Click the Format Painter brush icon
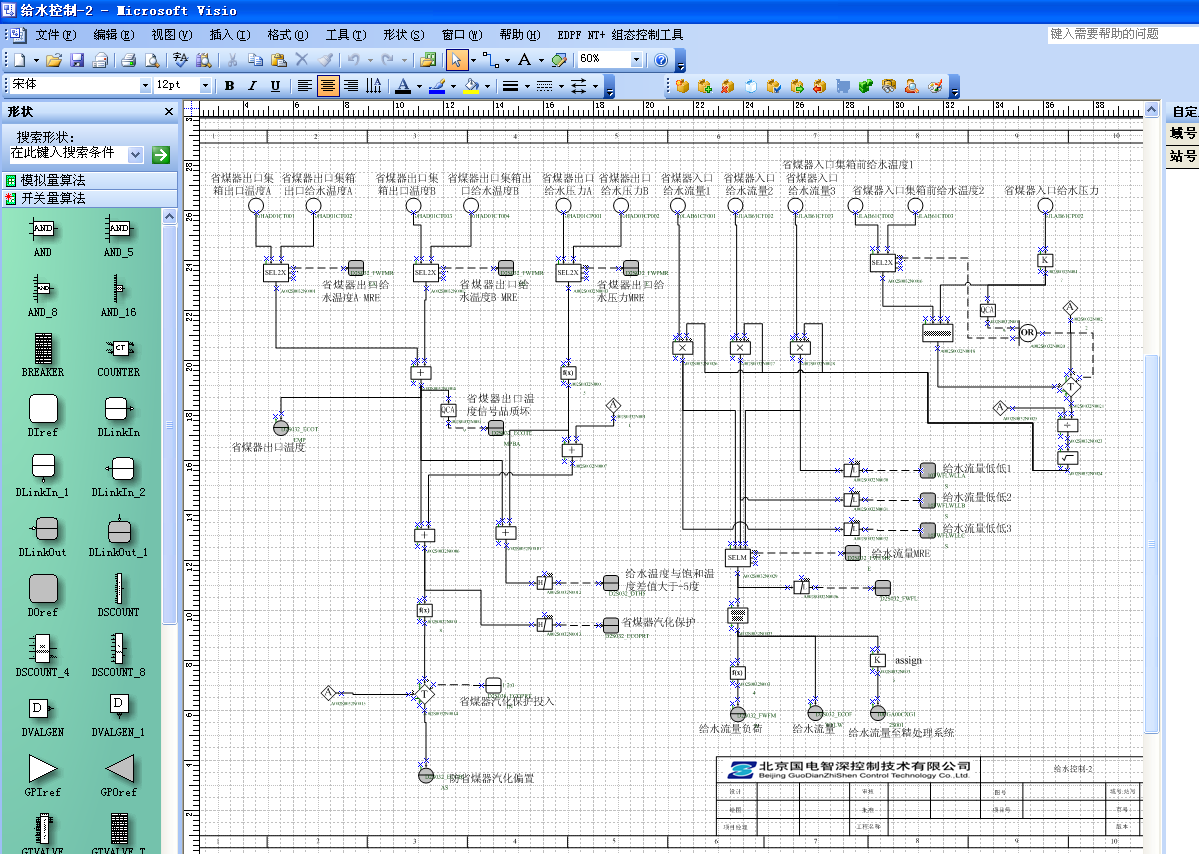Image resolution: width=1199 pixels, height=854 pixels. point(326,60)
